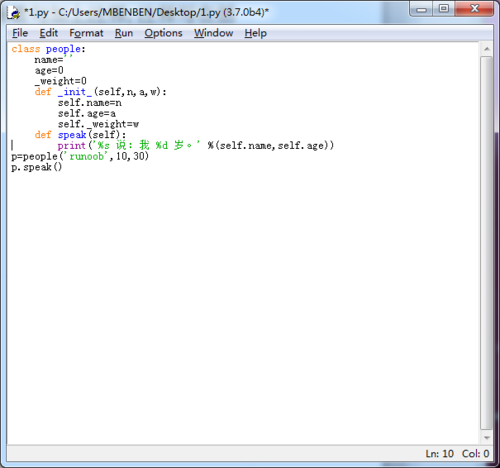
Task: Click the IDLE Python icon in title bar
Action: click(14, 13)
